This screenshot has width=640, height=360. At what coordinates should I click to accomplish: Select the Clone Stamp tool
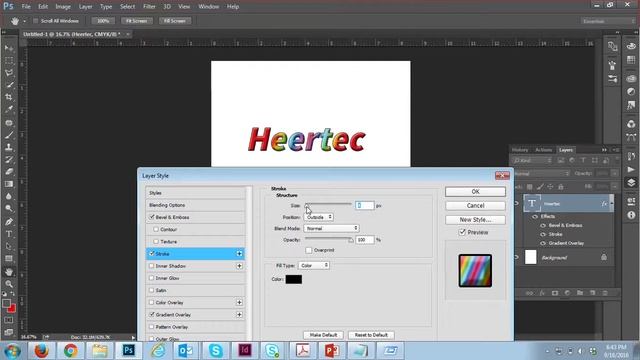(9, 147)
